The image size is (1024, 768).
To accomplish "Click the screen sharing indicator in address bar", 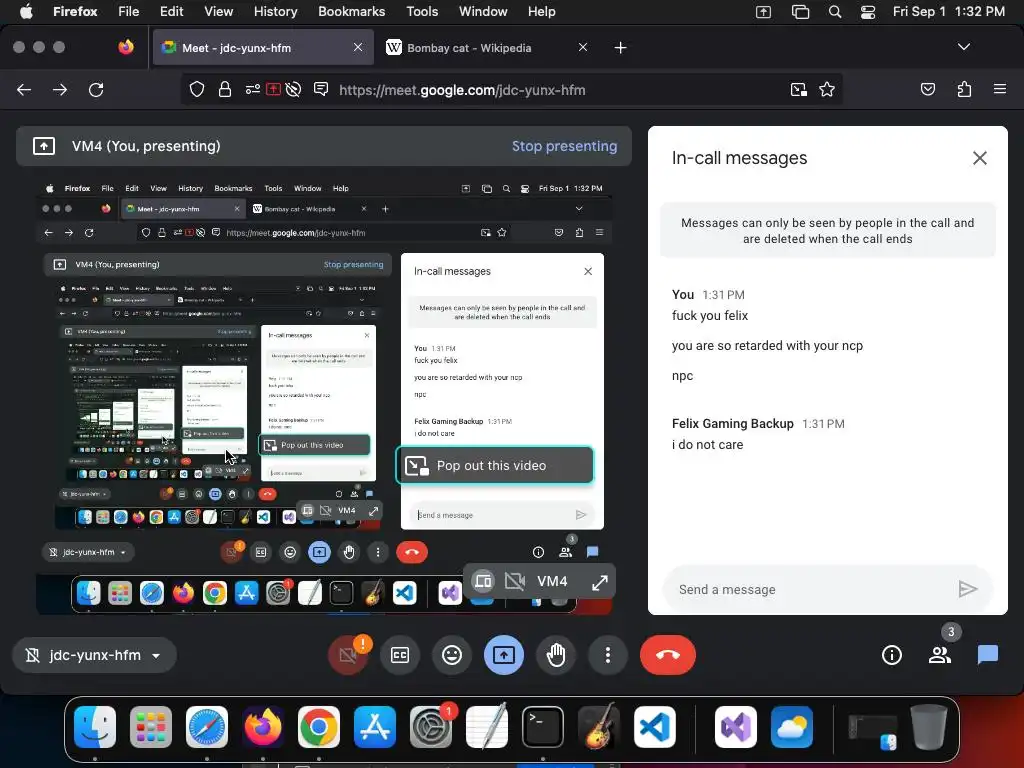I will (274, 89).
